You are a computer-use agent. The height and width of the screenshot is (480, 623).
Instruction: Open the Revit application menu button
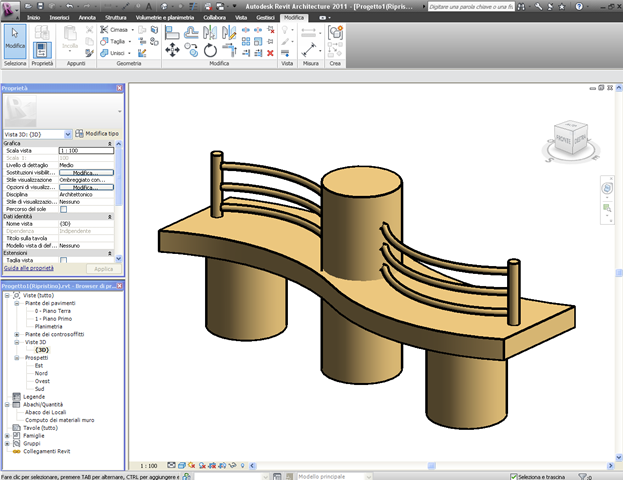[x=10, y=9]
